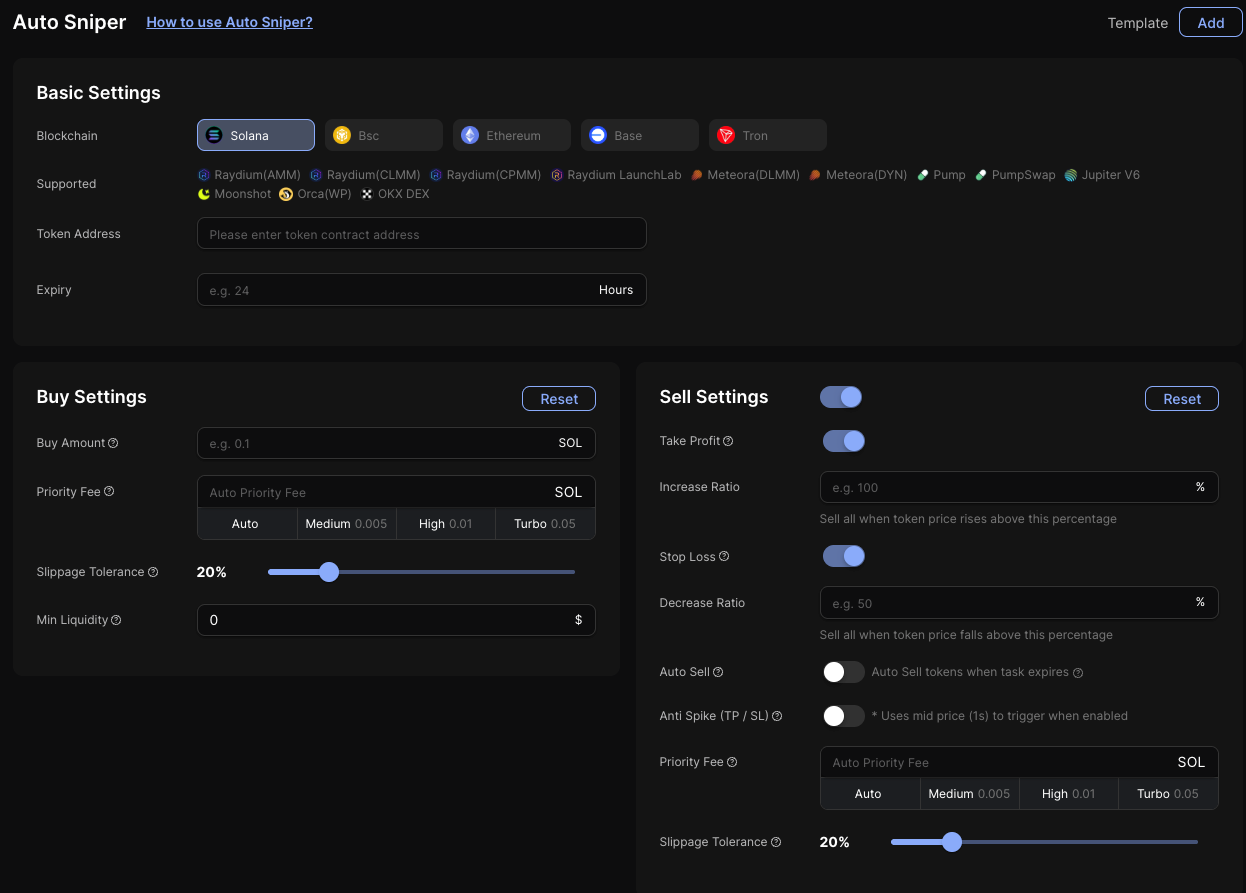This screenshot has height=893, width=1246.
Task: Click the Raydium LaunchLab icon
Action: pyautogui.click(x=557, y=175)
